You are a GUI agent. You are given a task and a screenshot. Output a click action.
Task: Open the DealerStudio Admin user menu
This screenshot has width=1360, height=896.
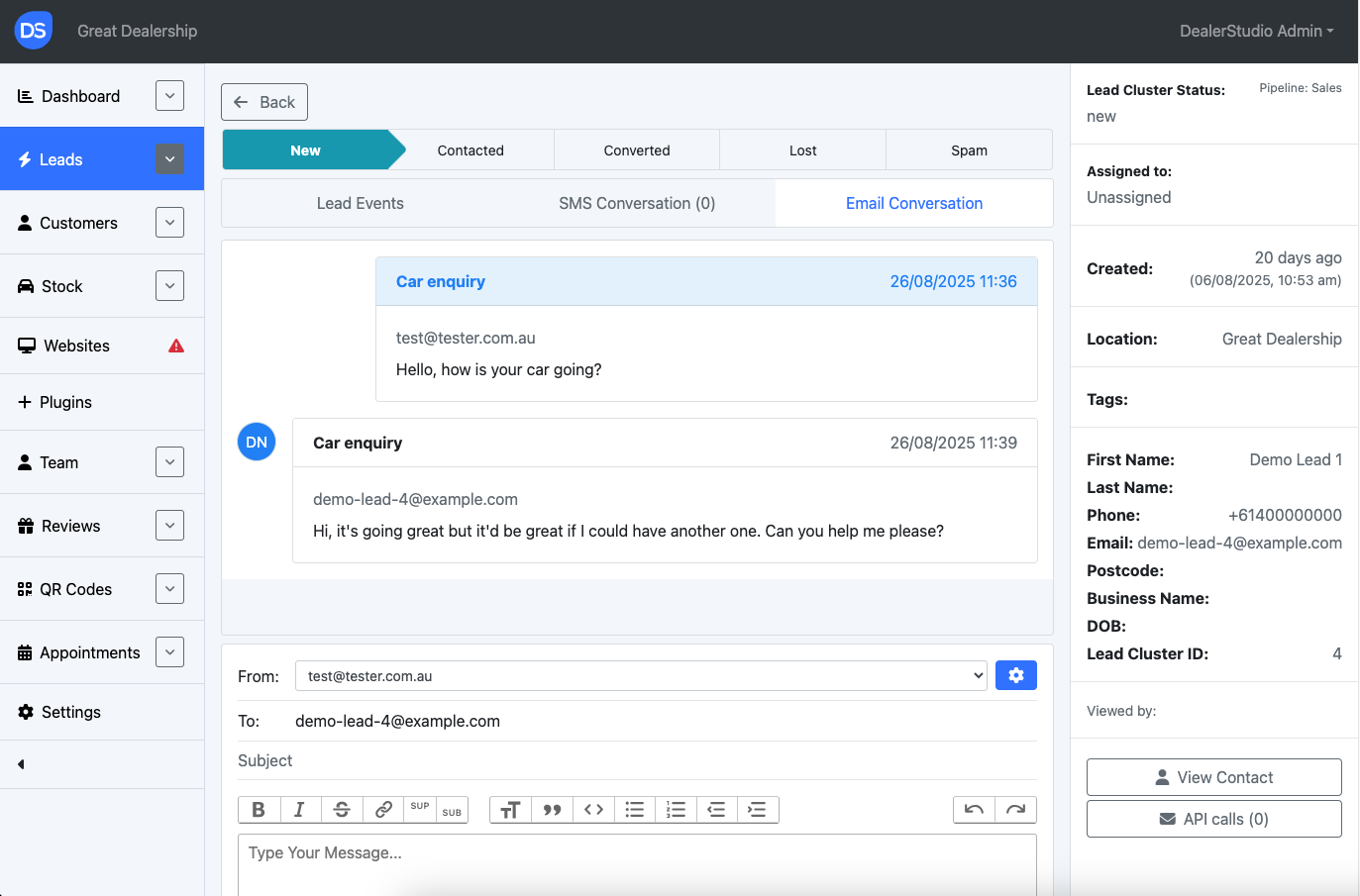click(x=1255, y=31)
